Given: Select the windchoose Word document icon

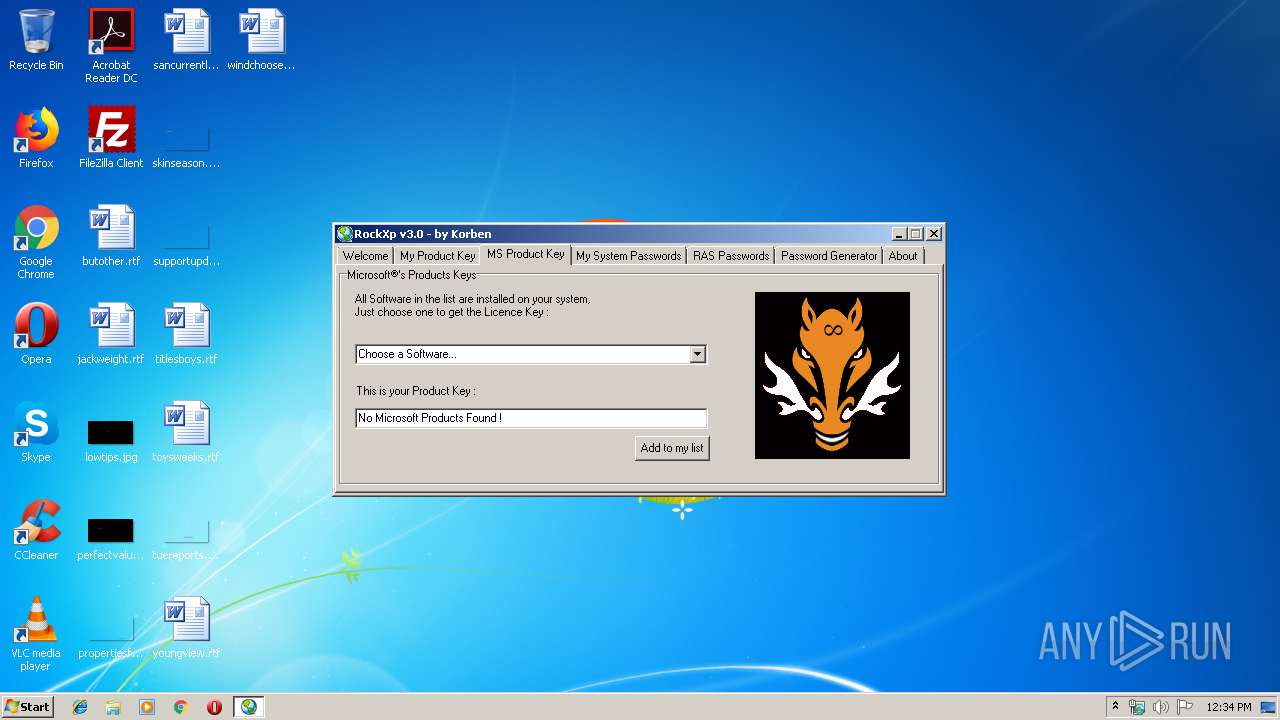Looking at the screenshot, I should (x=261, y=40).
